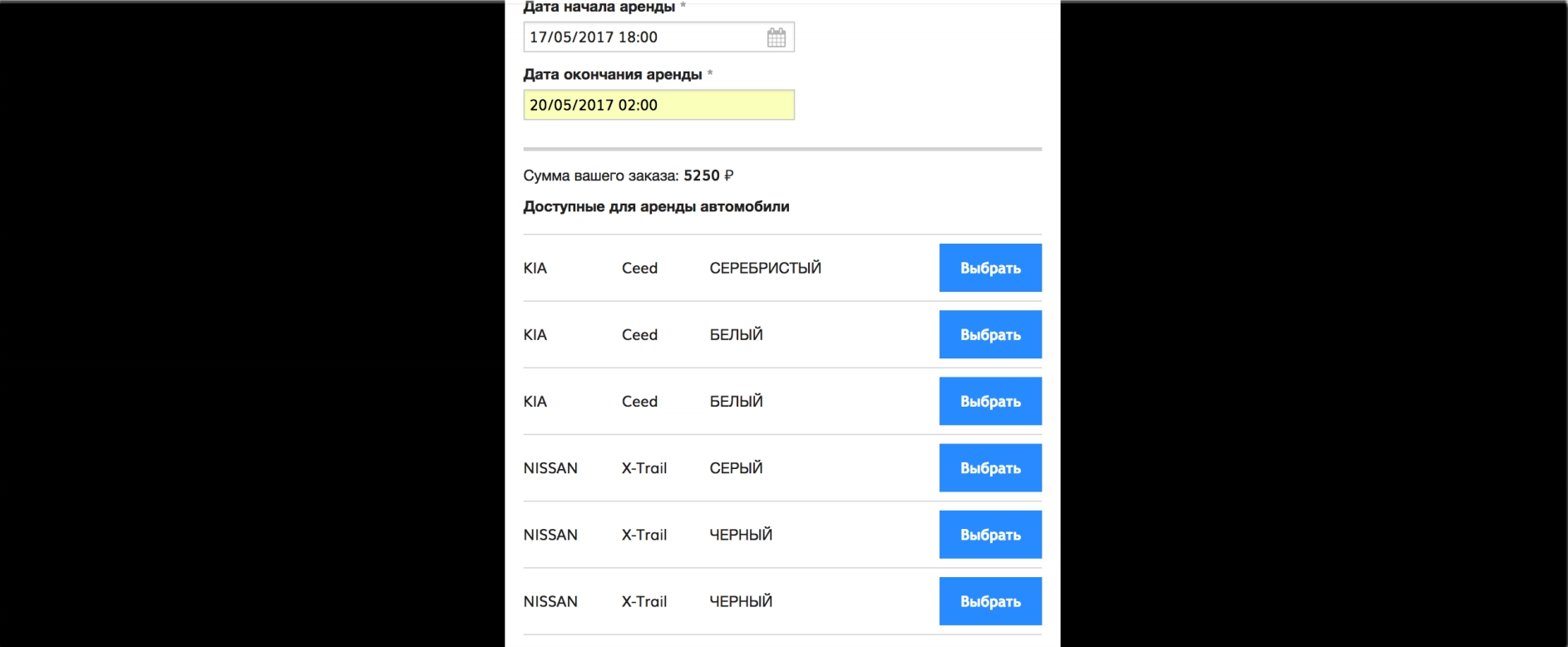Click the KIA brand in the silver row
1568x647 pixels.
pyautogui.click(x=535, y=268)
